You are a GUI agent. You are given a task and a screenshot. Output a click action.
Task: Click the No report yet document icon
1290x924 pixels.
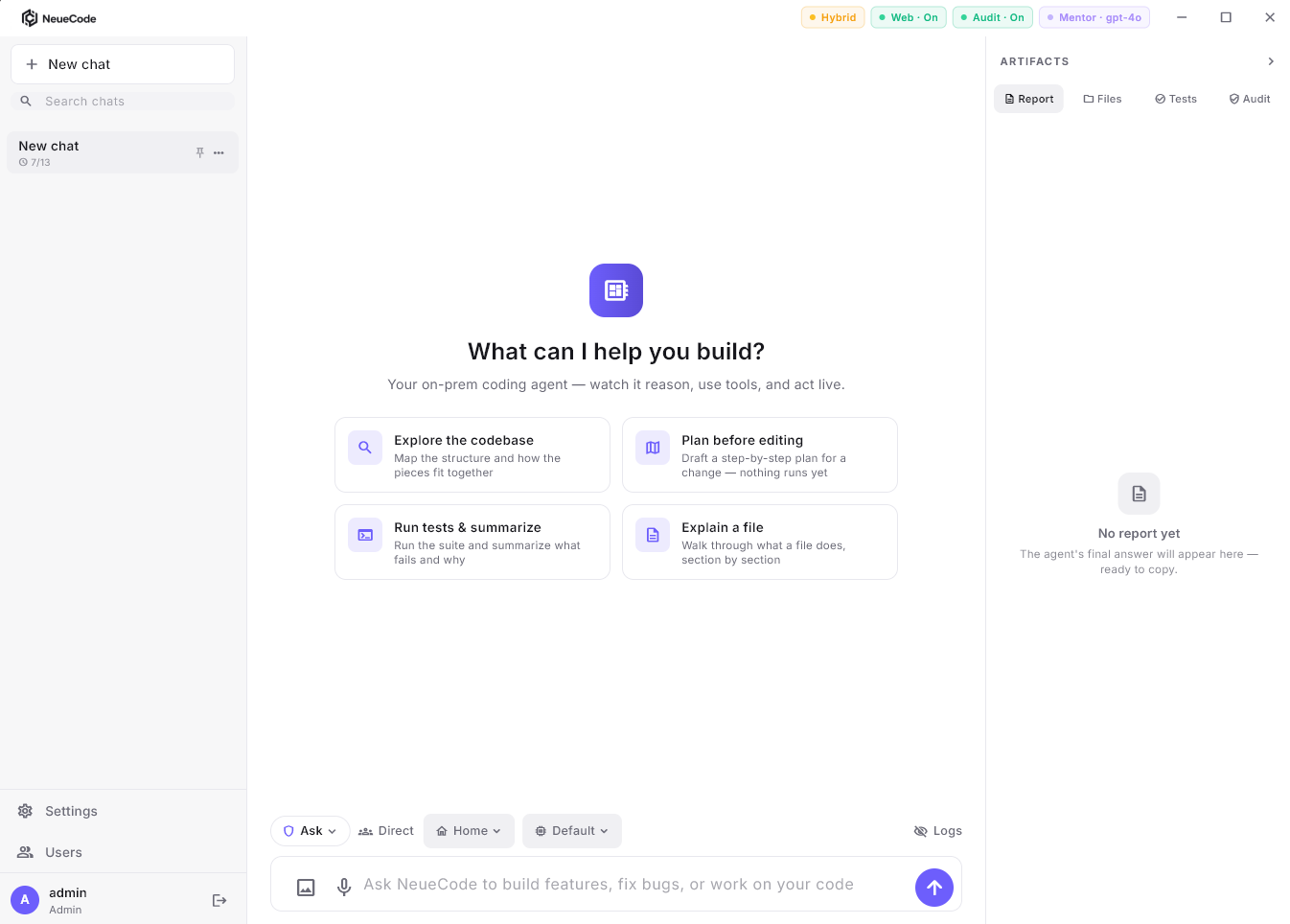[1140, 494]
